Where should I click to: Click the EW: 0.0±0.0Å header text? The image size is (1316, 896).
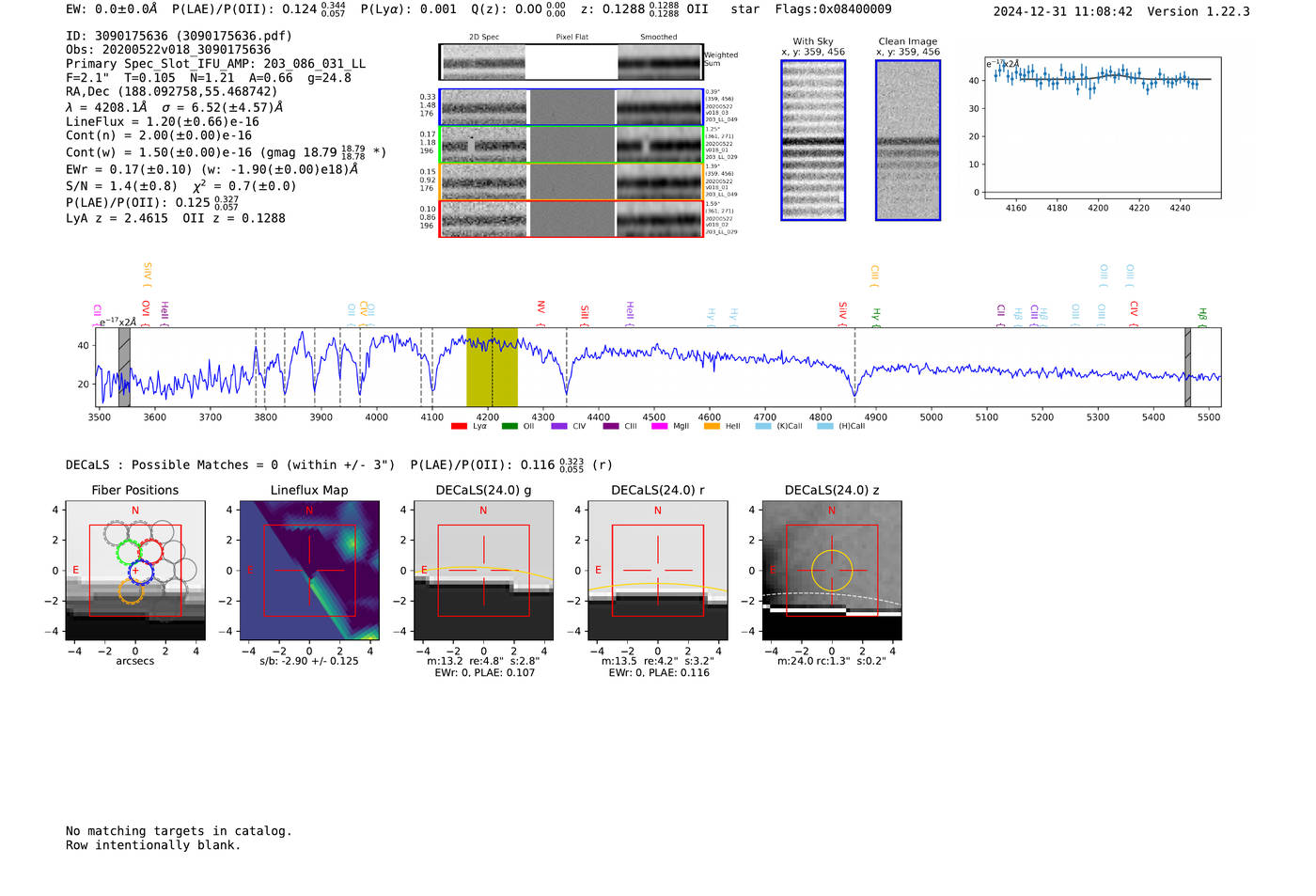112,9
